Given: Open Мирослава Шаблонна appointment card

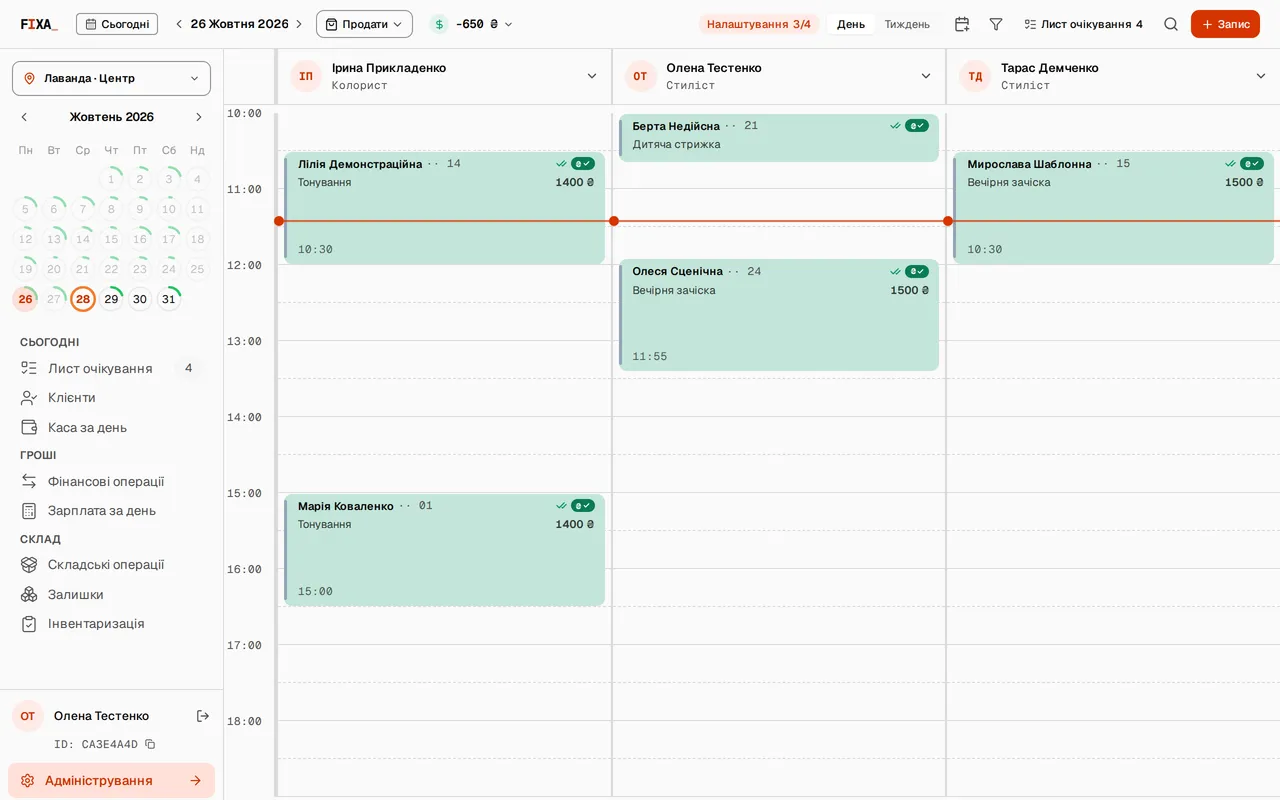Looking at the screenshot, I should click(x=1114, y=208).
